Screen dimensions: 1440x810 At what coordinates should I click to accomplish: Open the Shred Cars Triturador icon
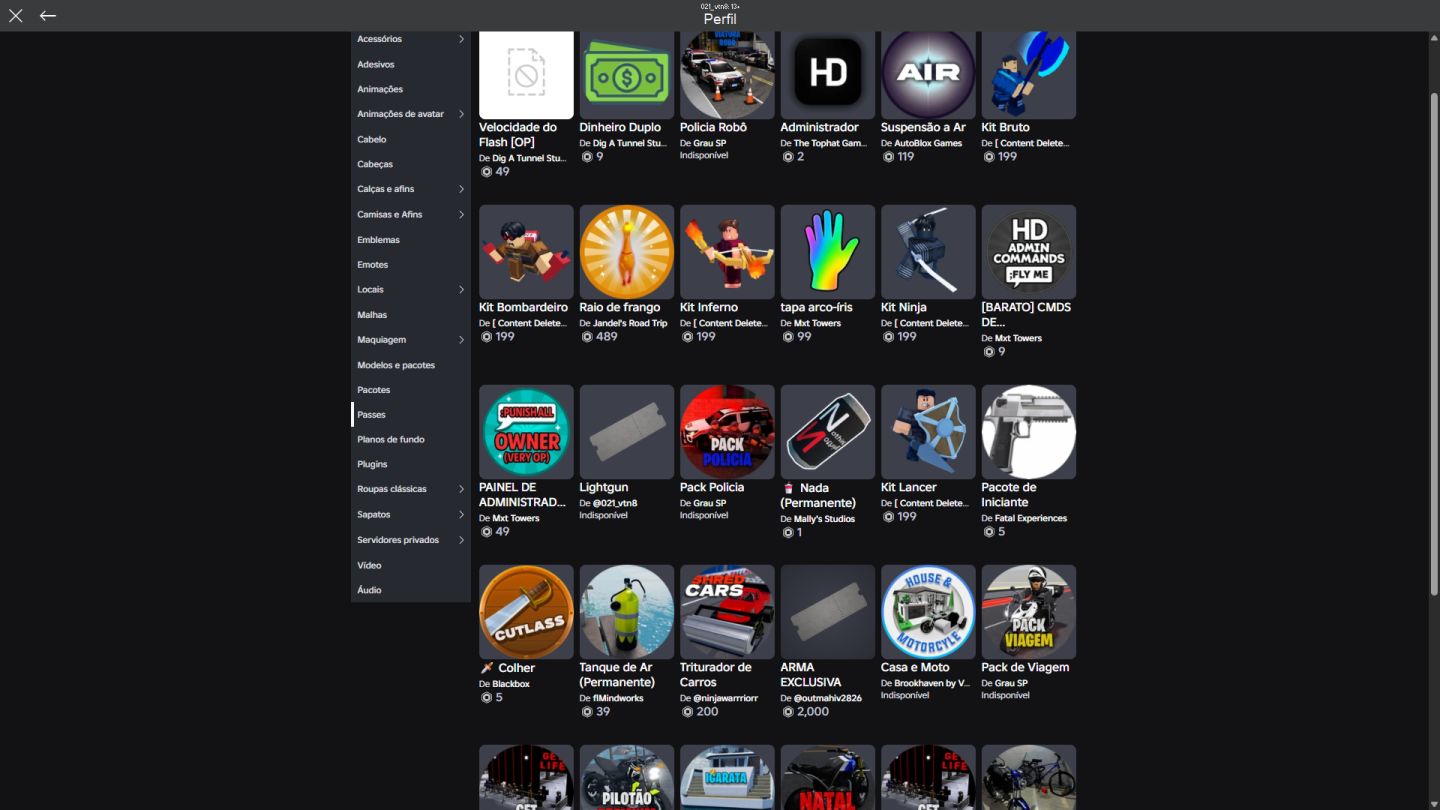(727, 612)
